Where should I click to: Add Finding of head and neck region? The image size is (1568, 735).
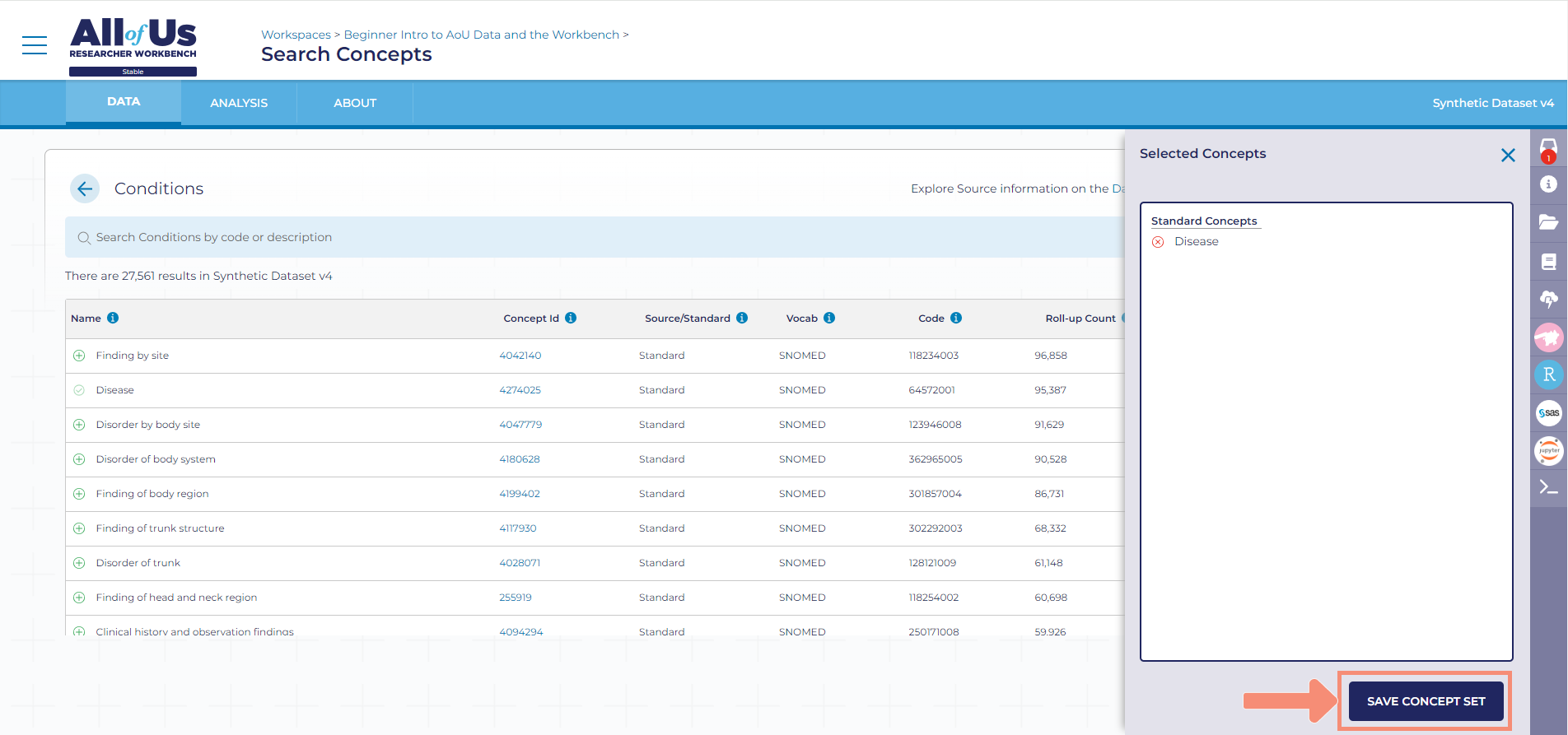(x=79, y=598)
